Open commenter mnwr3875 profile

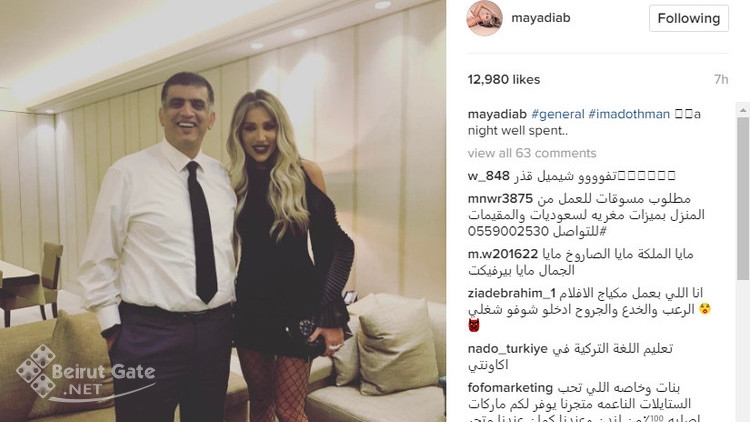click(x=500, y=199)
